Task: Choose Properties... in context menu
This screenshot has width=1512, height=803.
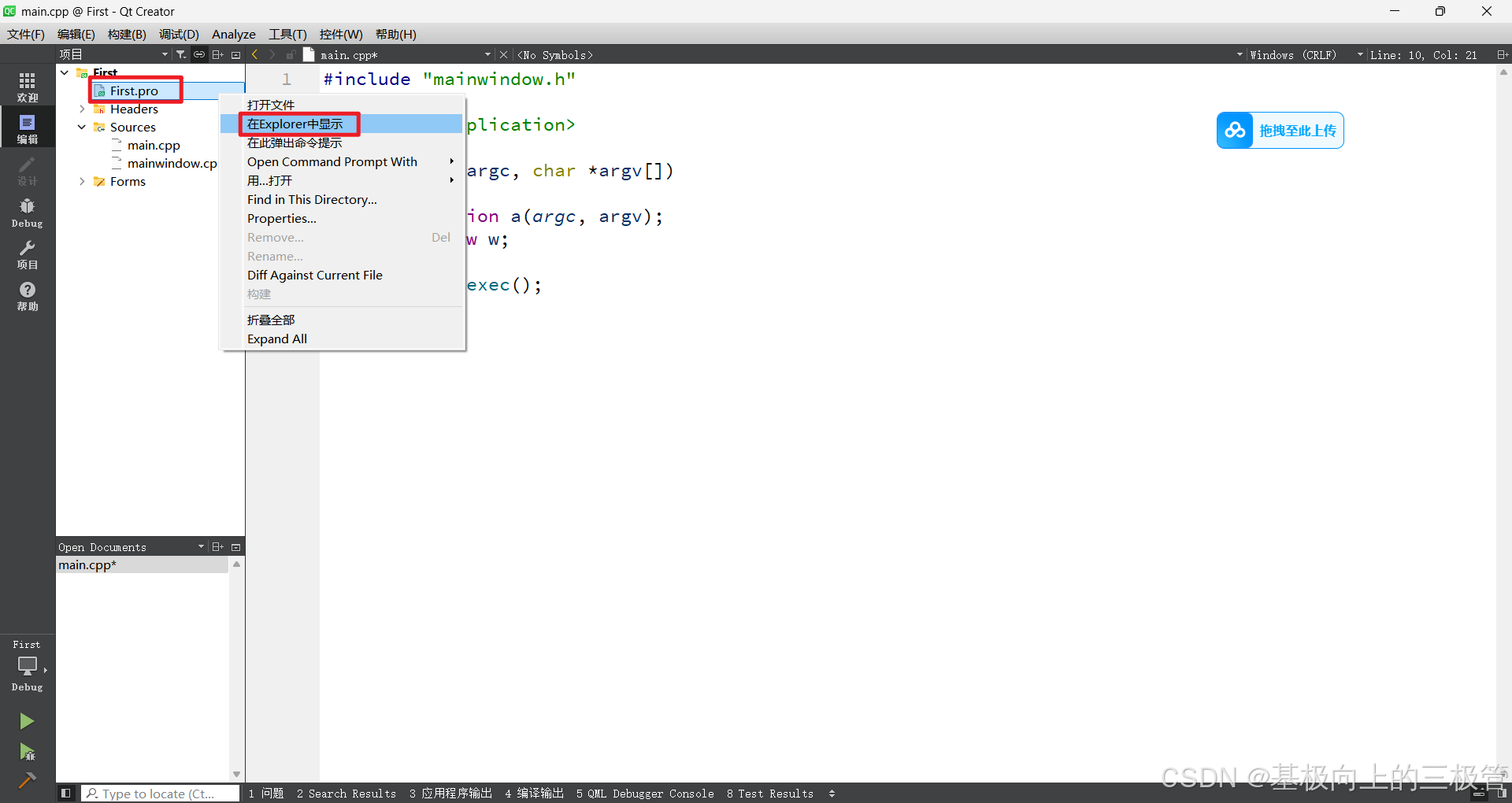Action: (x=342, y=218)
